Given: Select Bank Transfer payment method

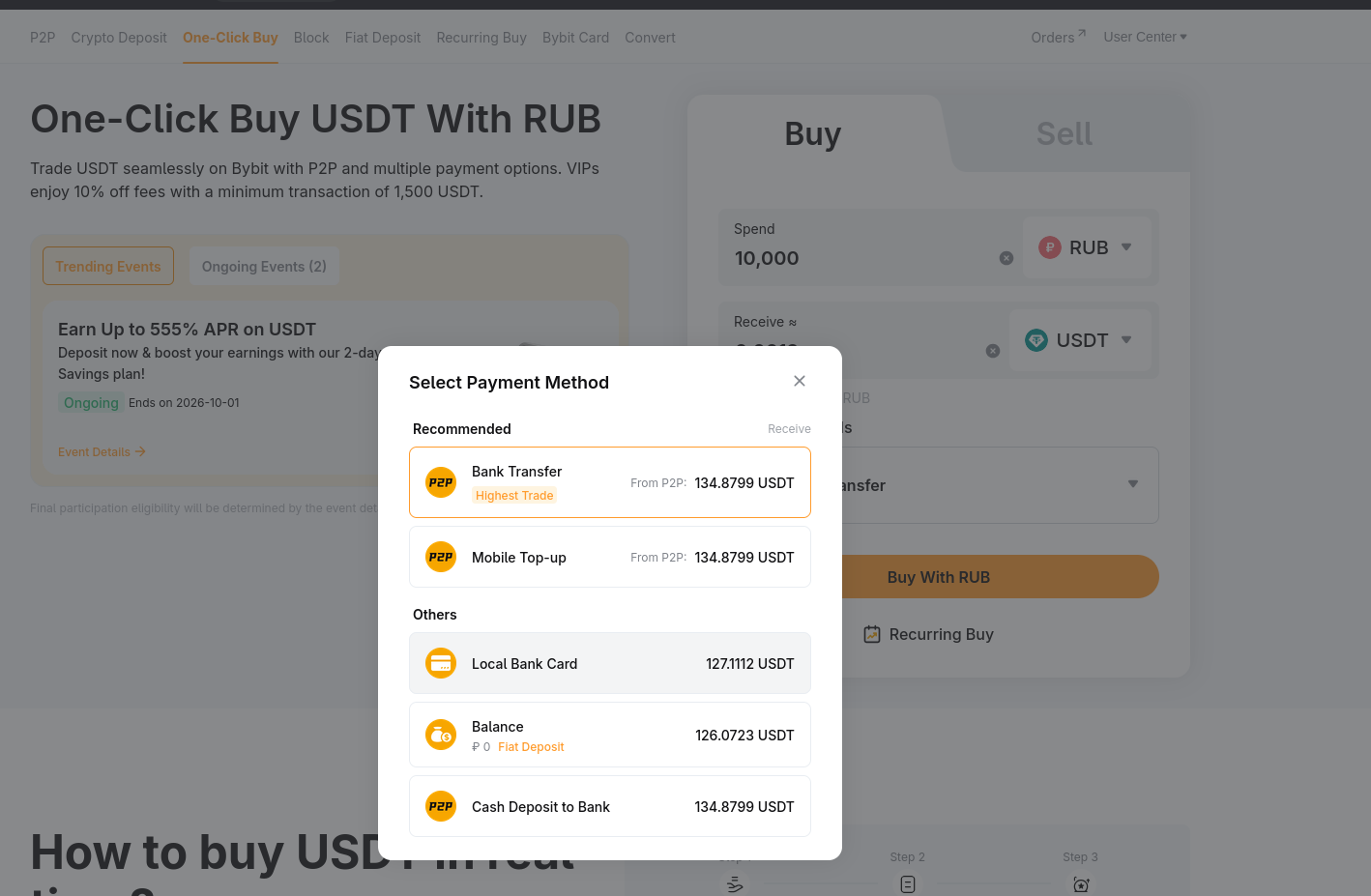Looking at the screenshot, I should (610, 482).
